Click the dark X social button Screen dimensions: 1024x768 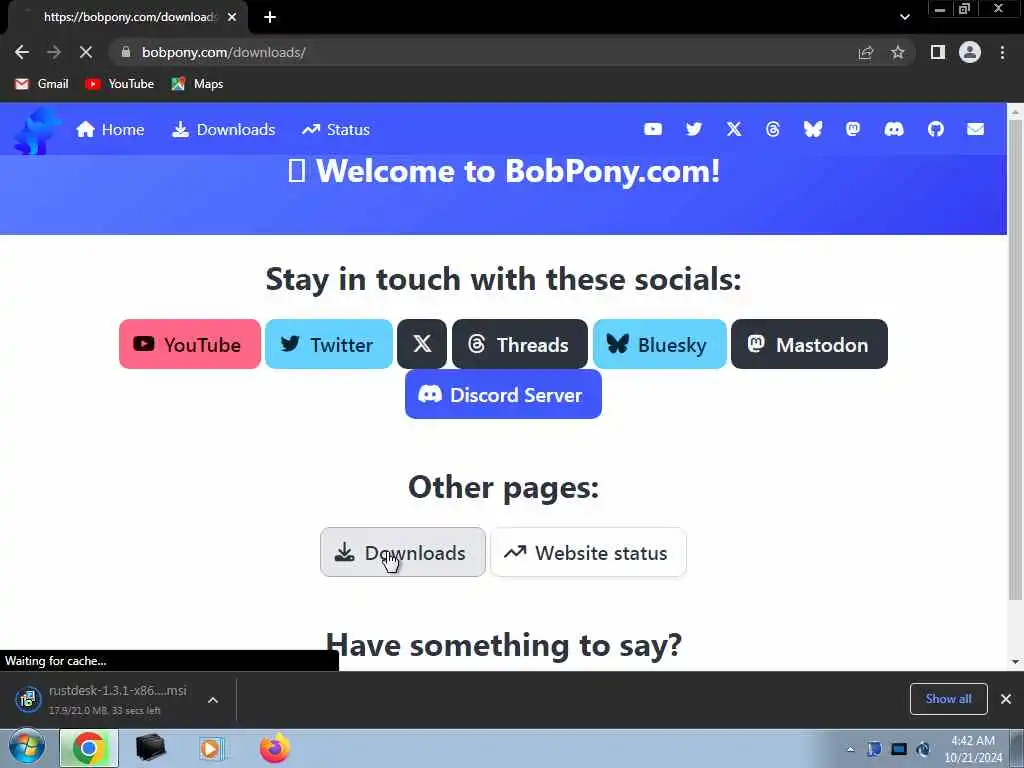(x=422, y=344)
